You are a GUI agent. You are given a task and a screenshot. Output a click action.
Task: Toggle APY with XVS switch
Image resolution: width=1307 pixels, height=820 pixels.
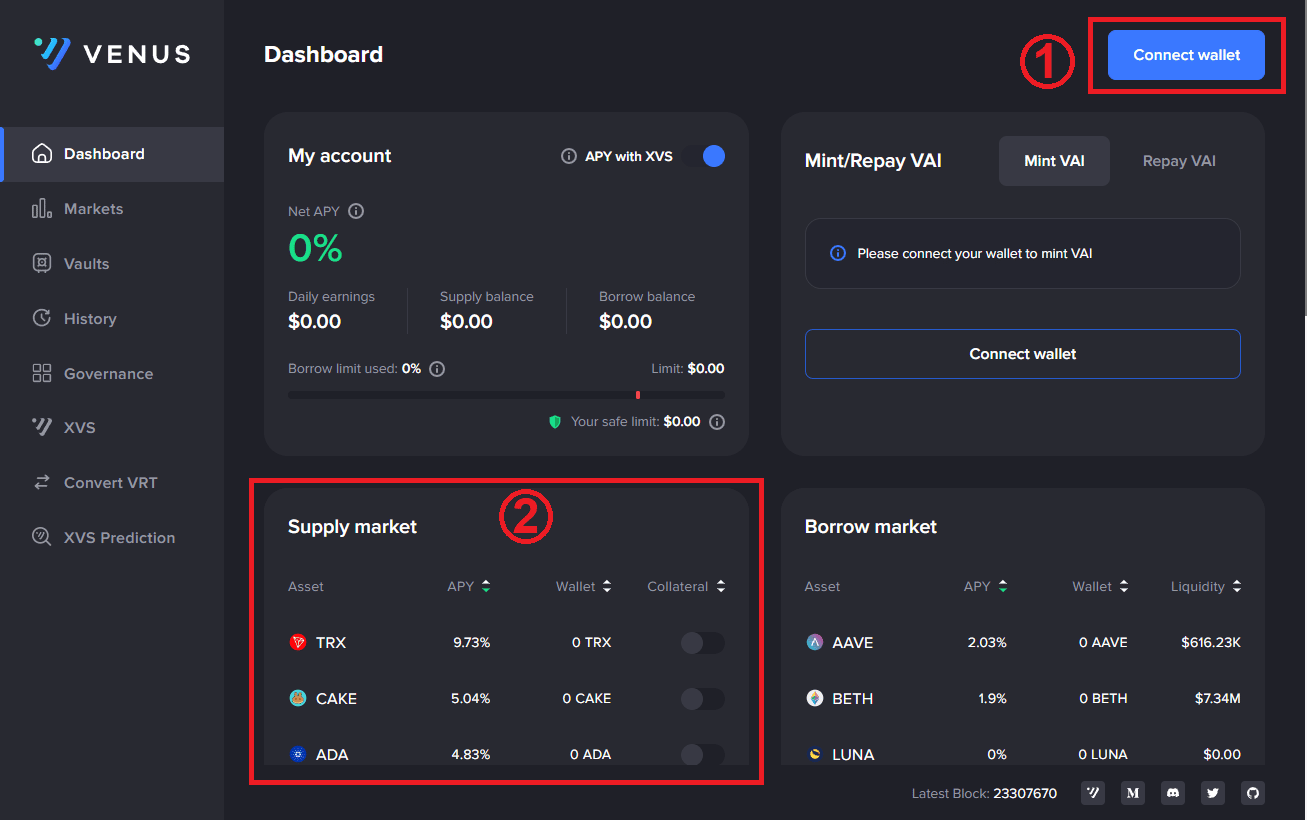[x=712, y=156]
